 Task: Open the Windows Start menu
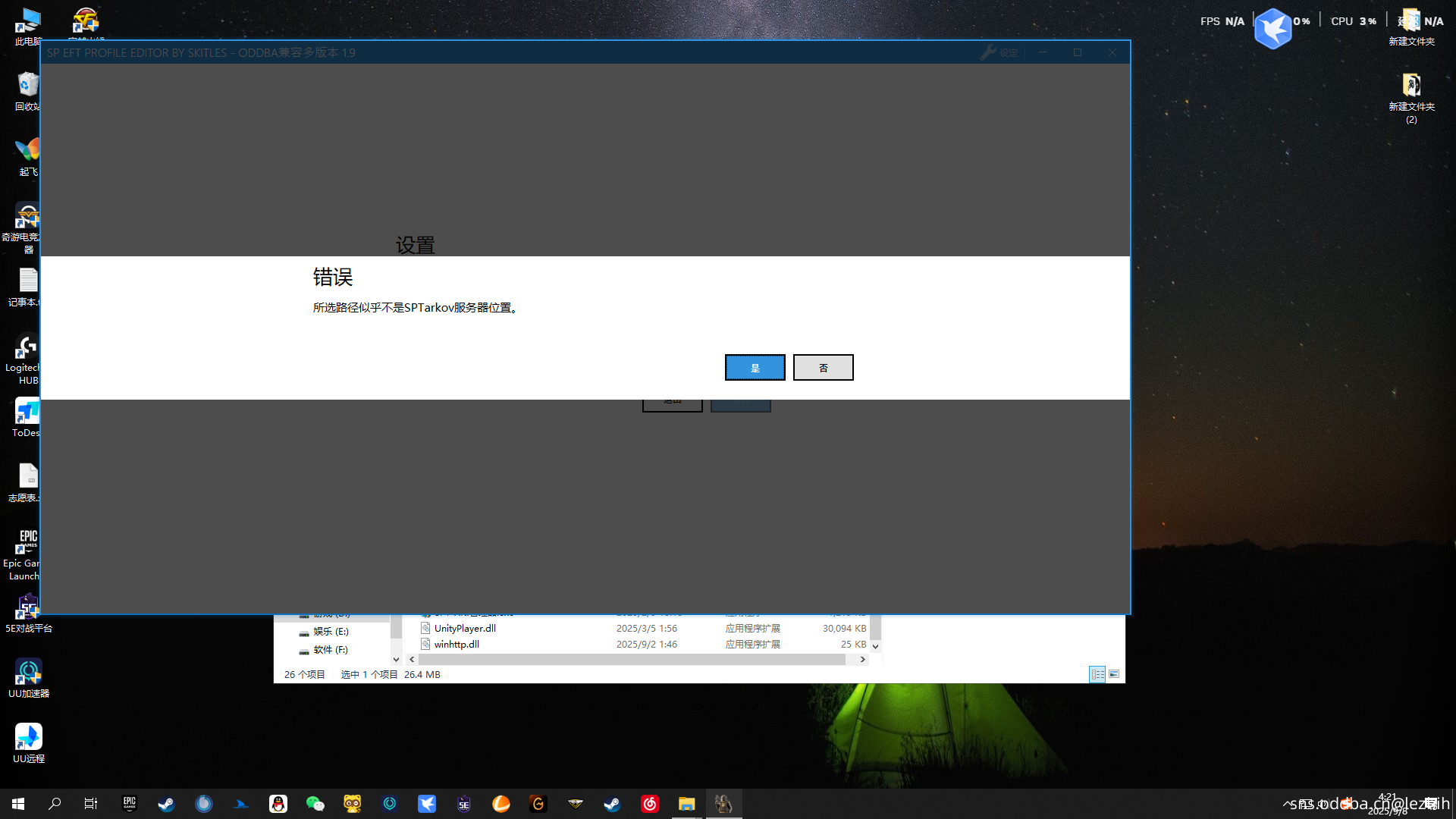click(x=18, y=804)
